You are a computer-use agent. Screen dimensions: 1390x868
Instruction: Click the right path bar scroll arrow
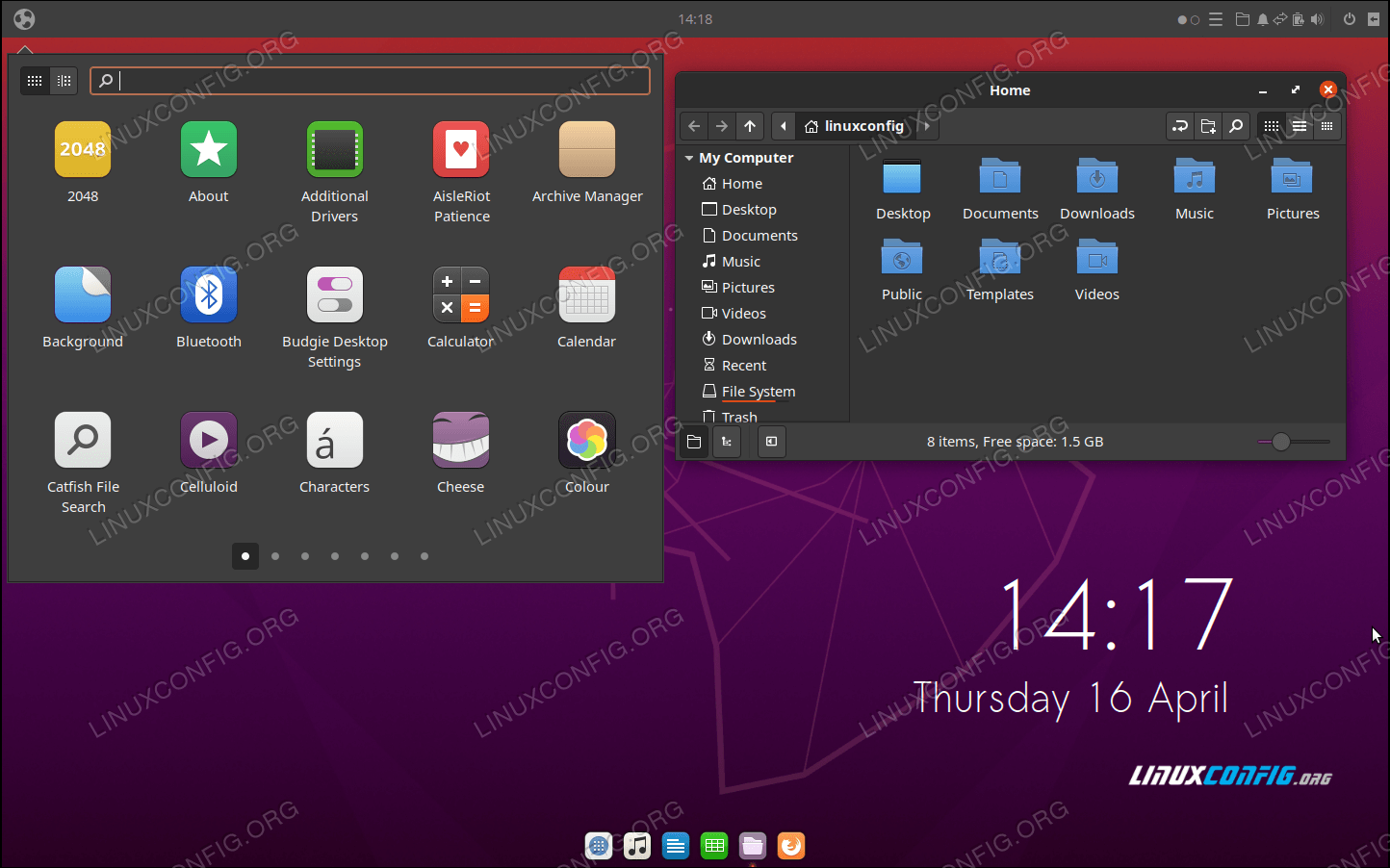927,126
